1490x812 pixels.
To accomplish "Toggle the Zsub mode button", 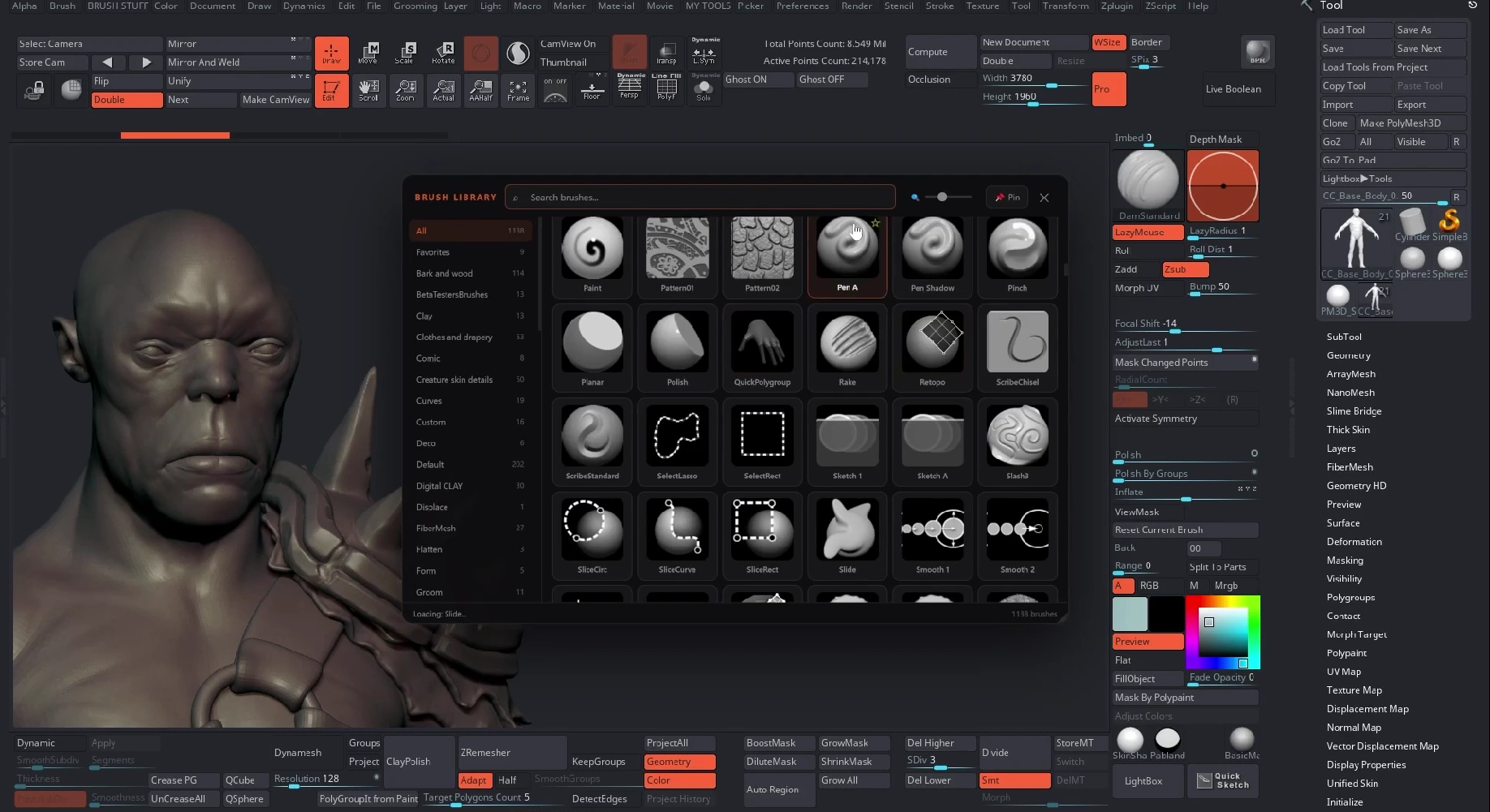I will click(1186, 269).
